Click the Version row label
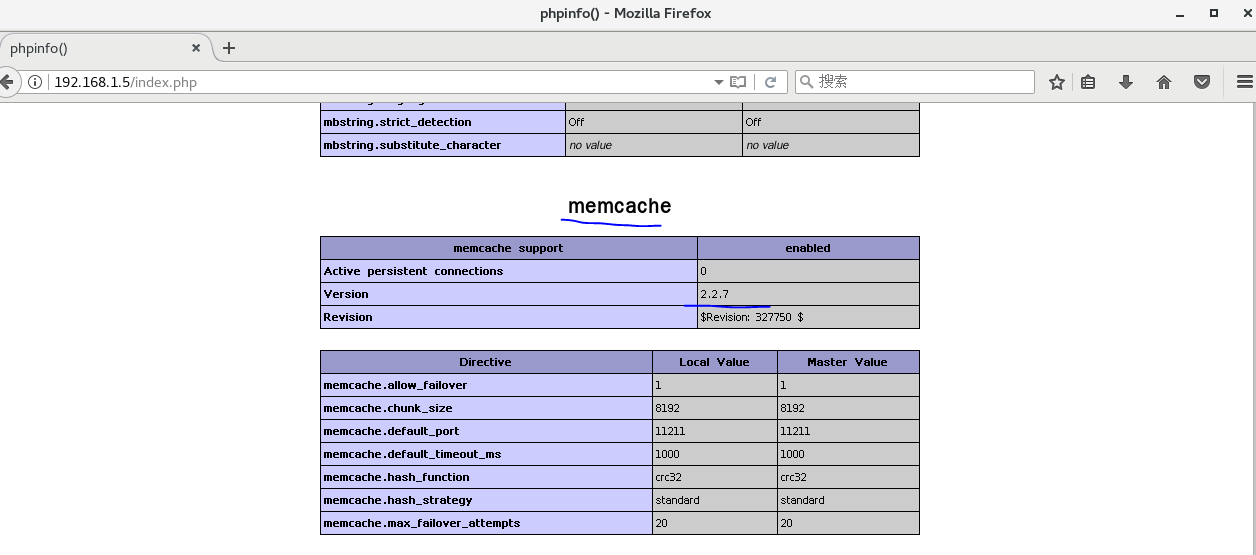1256x555 pixels. click(x=346, y=294)
